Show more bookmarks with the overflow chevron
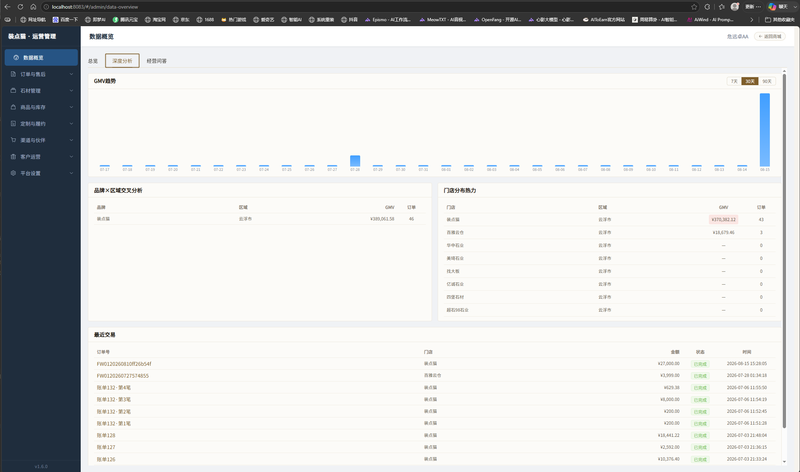The height and width of the screenshot is (472, 800). [x=751, y=19]
